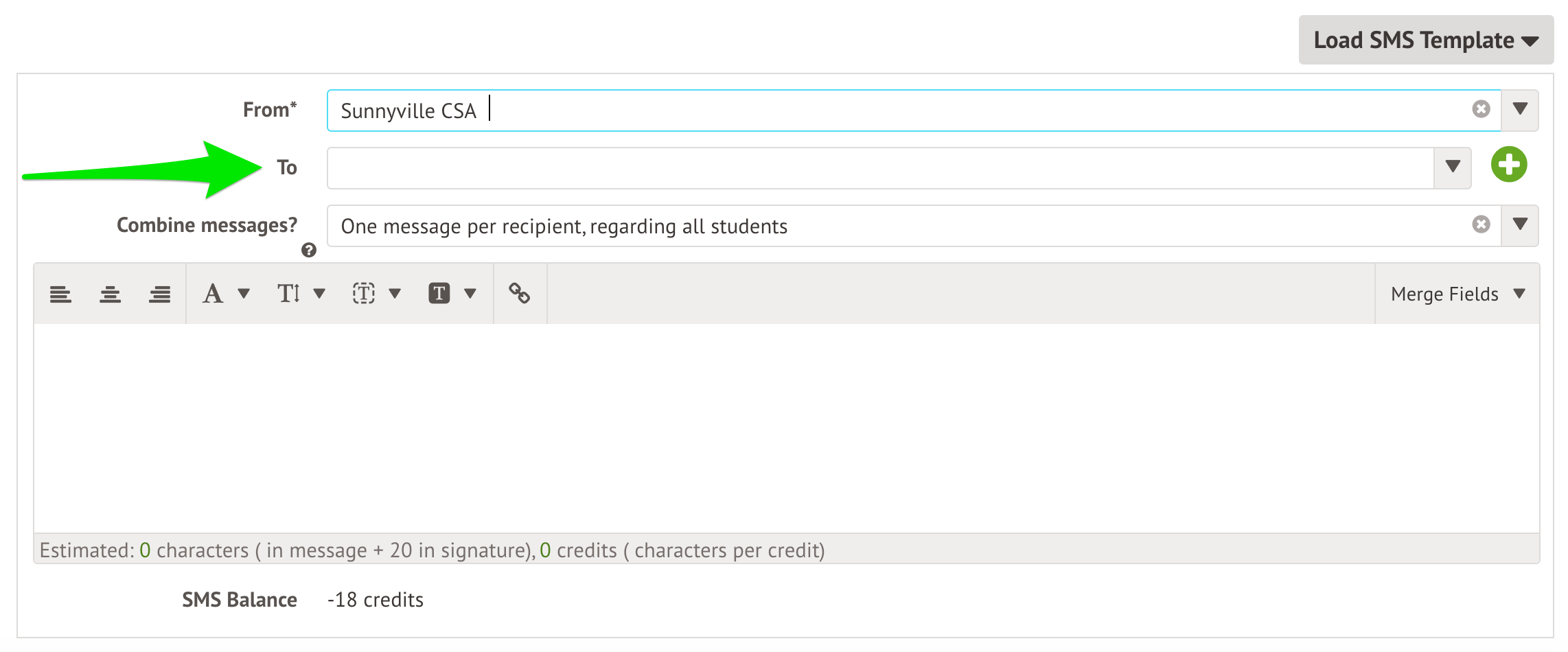Image resolution: width=1568 pixels, height=652 pixels.
Task: Click the empty To recipient field
Action: (880, 168)
